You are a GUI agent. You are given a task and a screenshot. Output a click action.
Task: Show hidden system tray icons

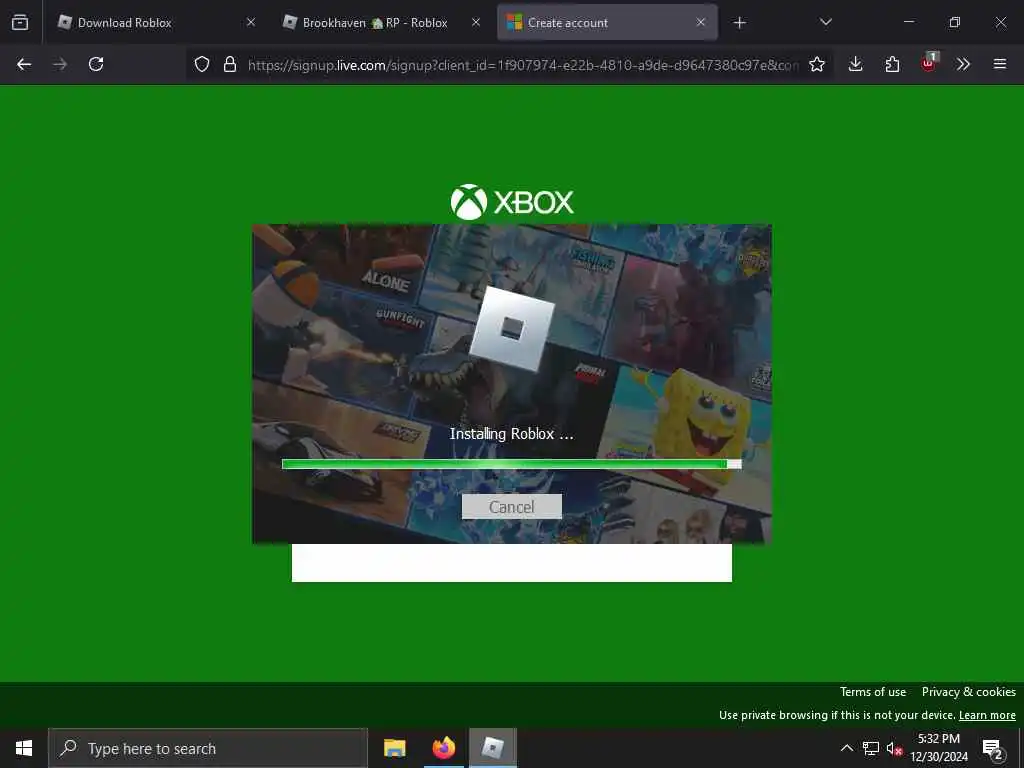[x=846, y=748]
